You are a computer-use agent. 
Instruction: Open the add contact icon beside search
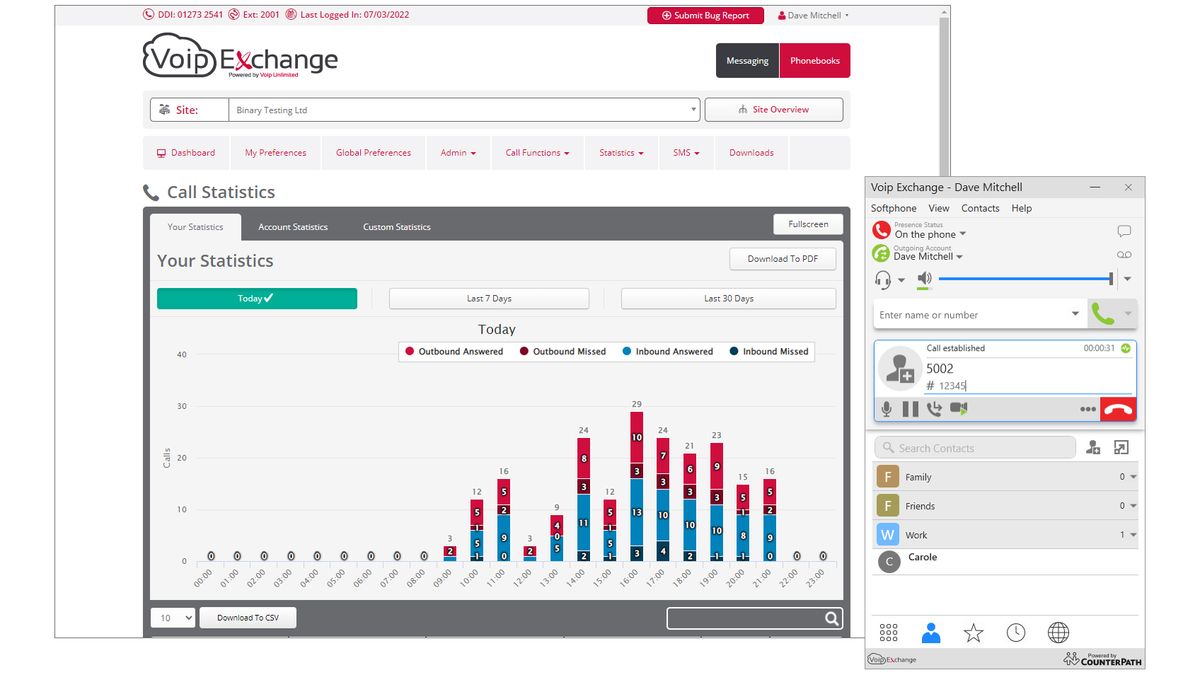tap(1093, 447)
